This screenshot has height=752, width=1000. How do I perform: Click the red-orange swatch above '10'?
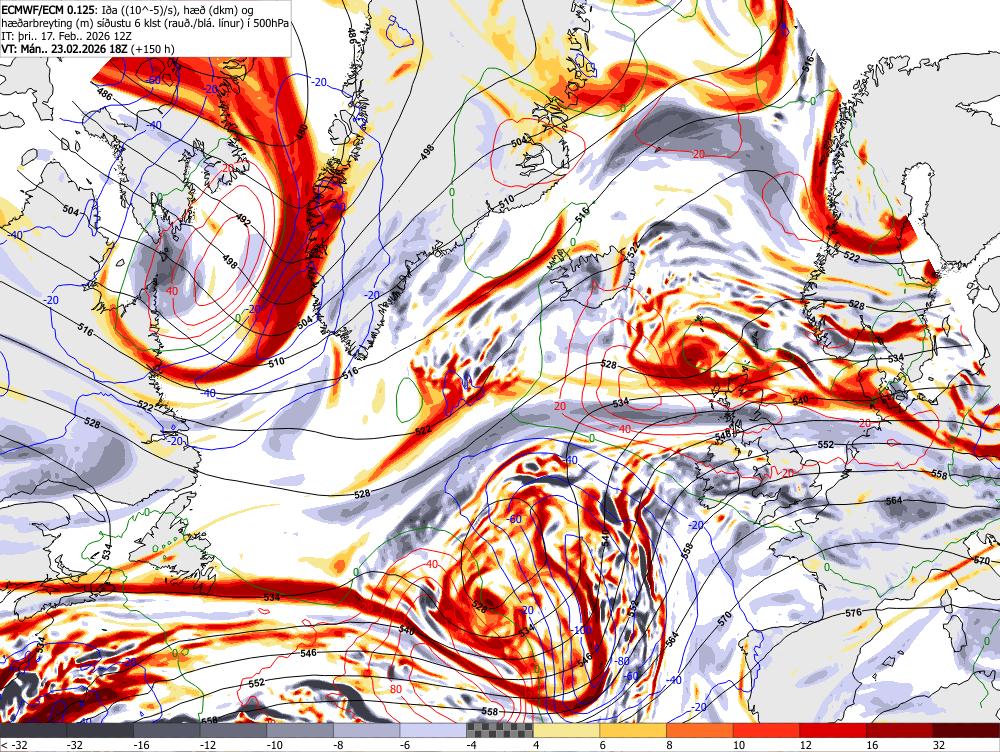(767, 730)
